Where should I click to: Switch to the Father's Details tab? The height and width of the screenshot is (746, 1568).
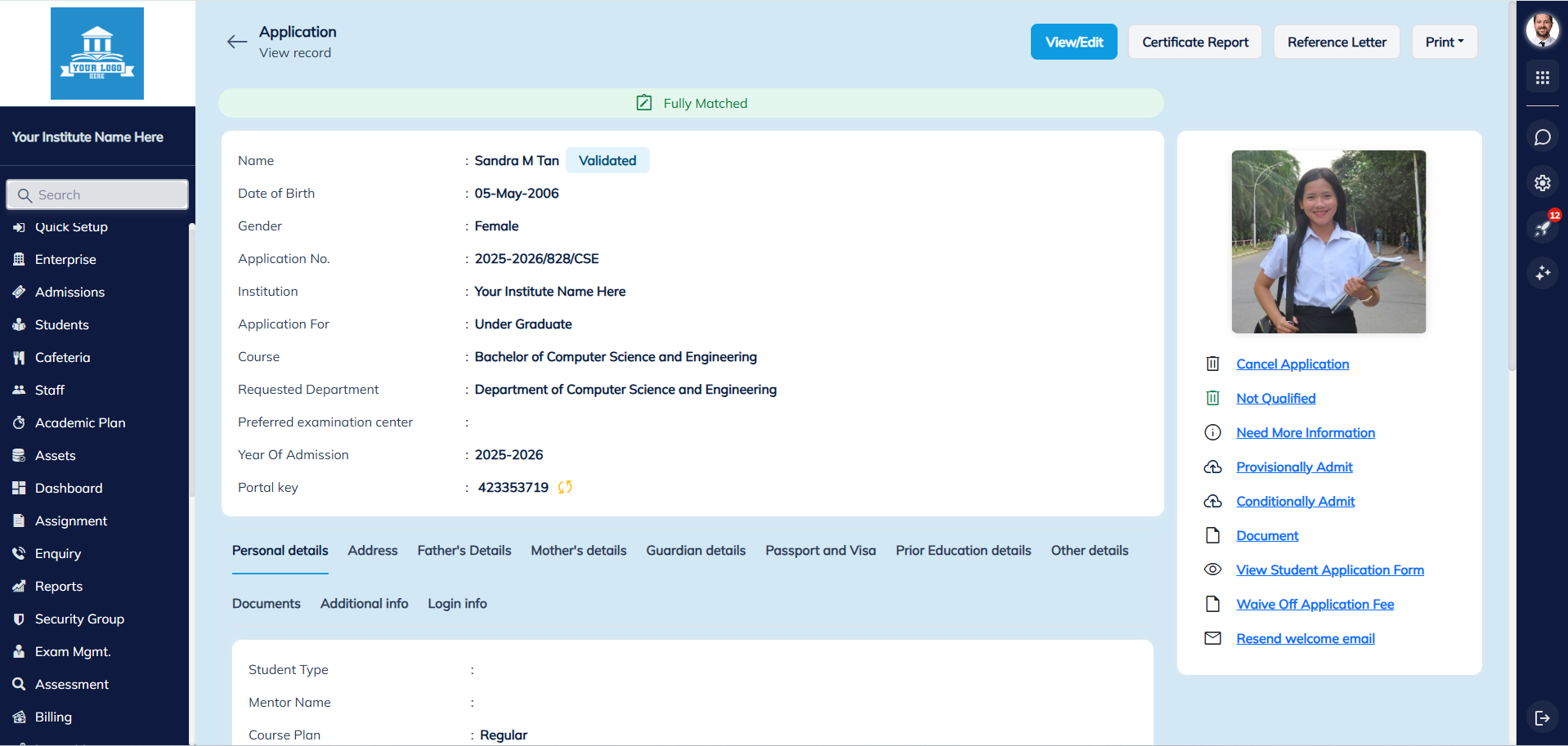click(464, 550)
